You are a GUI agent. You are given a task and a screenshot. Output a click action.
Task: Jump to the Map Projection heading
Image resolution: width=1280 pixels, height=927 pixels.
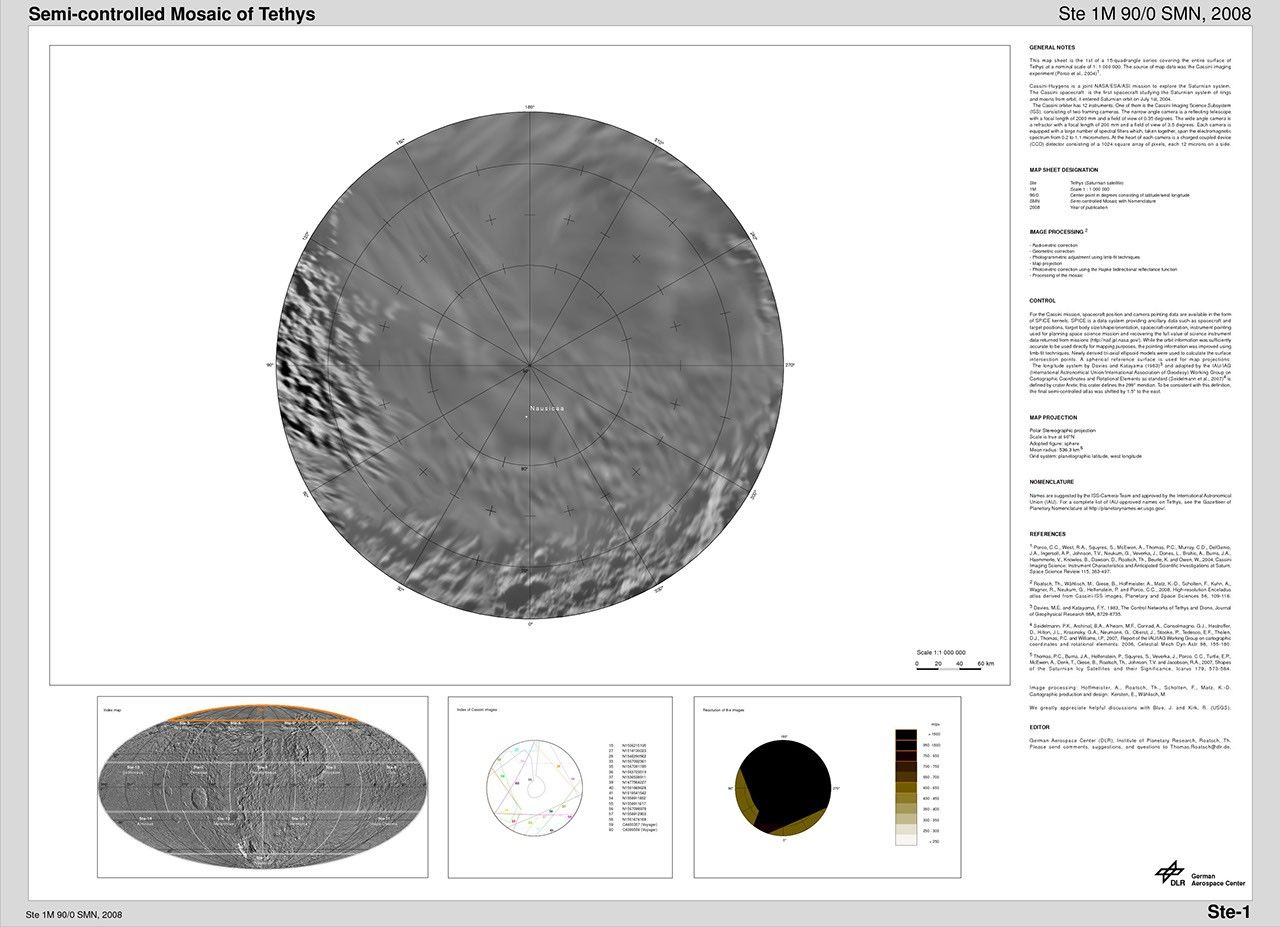(1054, 417)
